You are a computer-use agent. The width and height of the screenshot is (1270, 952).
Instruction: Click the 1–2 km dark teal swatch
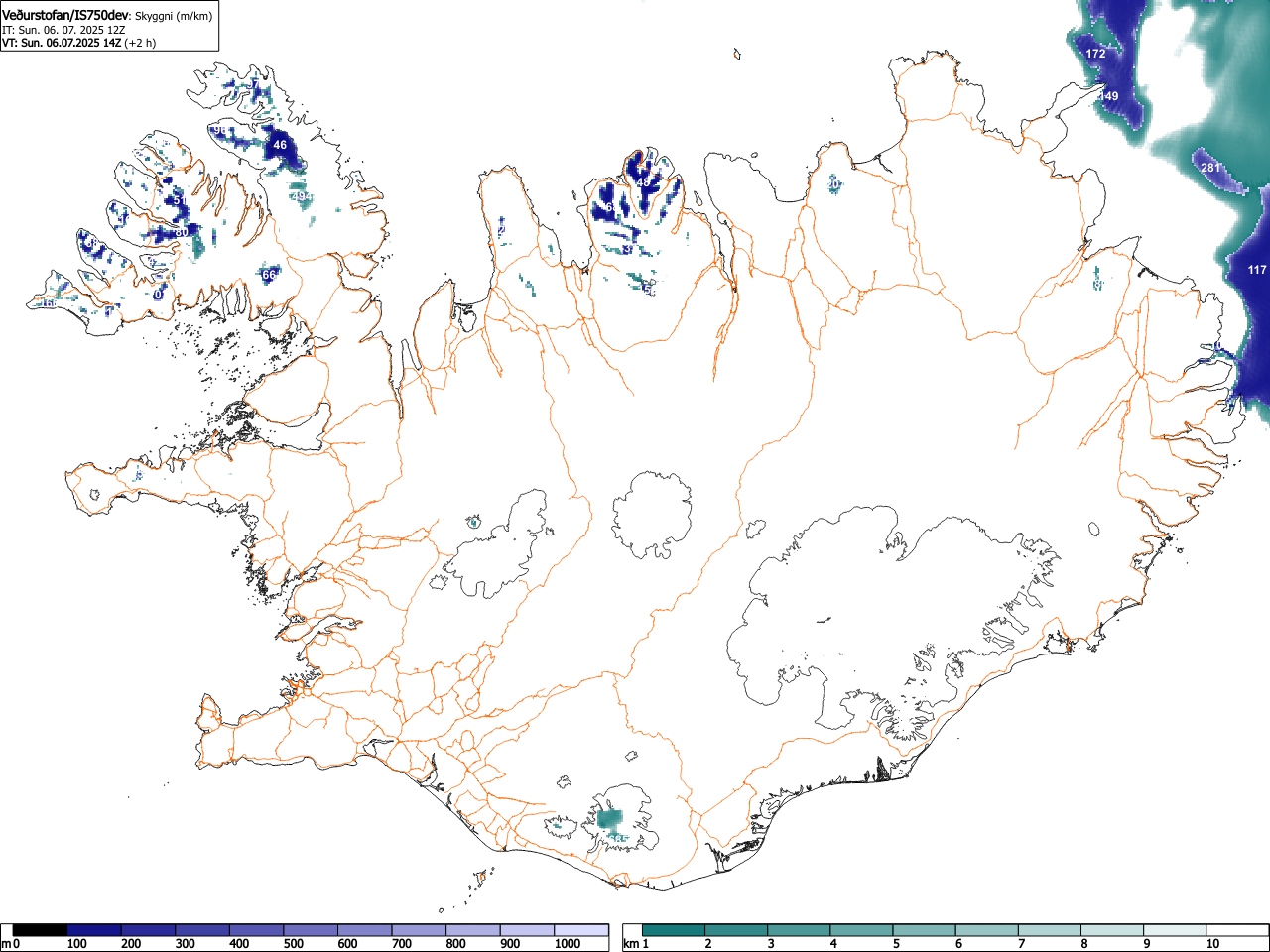(674, 930)
